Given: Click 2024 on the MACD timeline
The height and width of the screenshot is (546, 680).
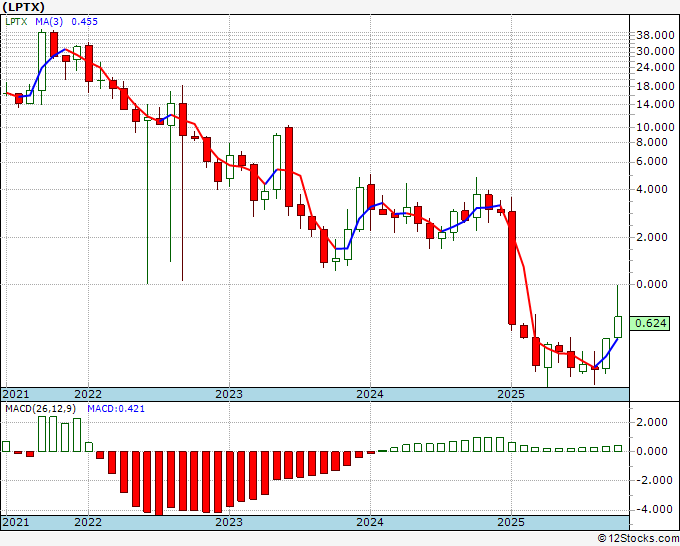Looking at the screenshot, I should (x=370, y=522).
